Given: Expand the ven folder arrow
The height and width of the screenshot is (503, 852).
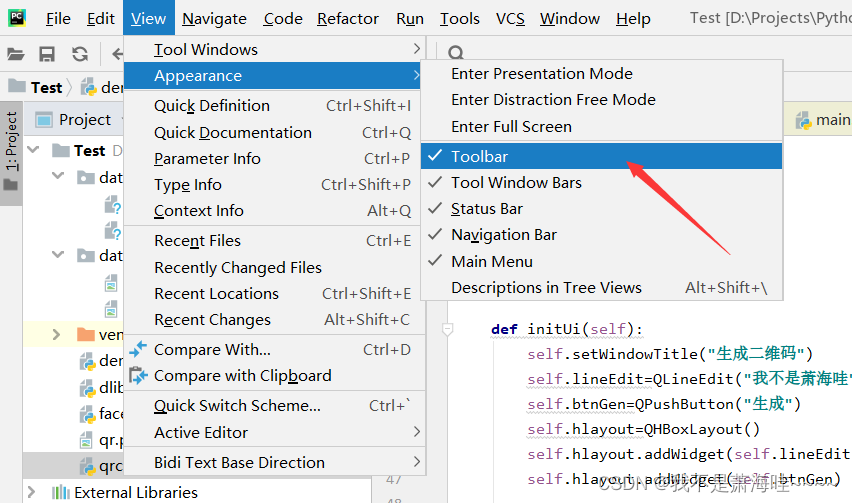Looking at the screenshot, I should 56,334.
